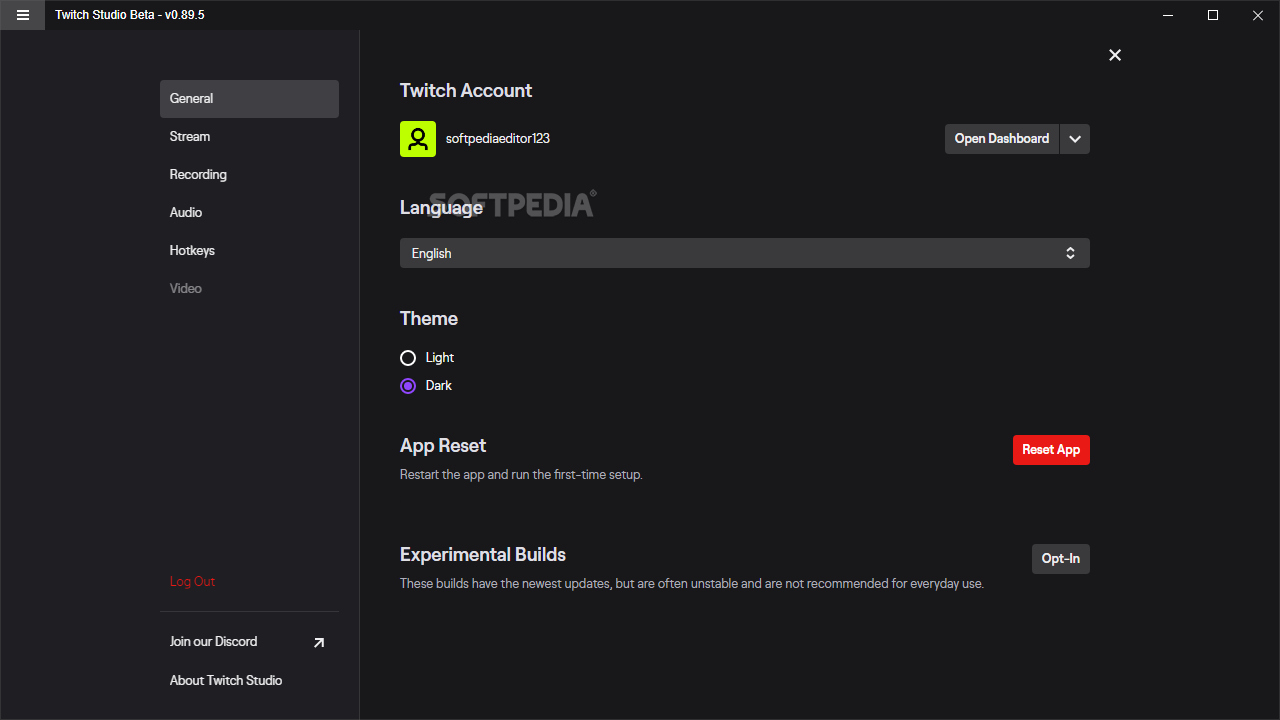Expand the Open Dashboard chevron dropdown

[x=1075, y=139]
